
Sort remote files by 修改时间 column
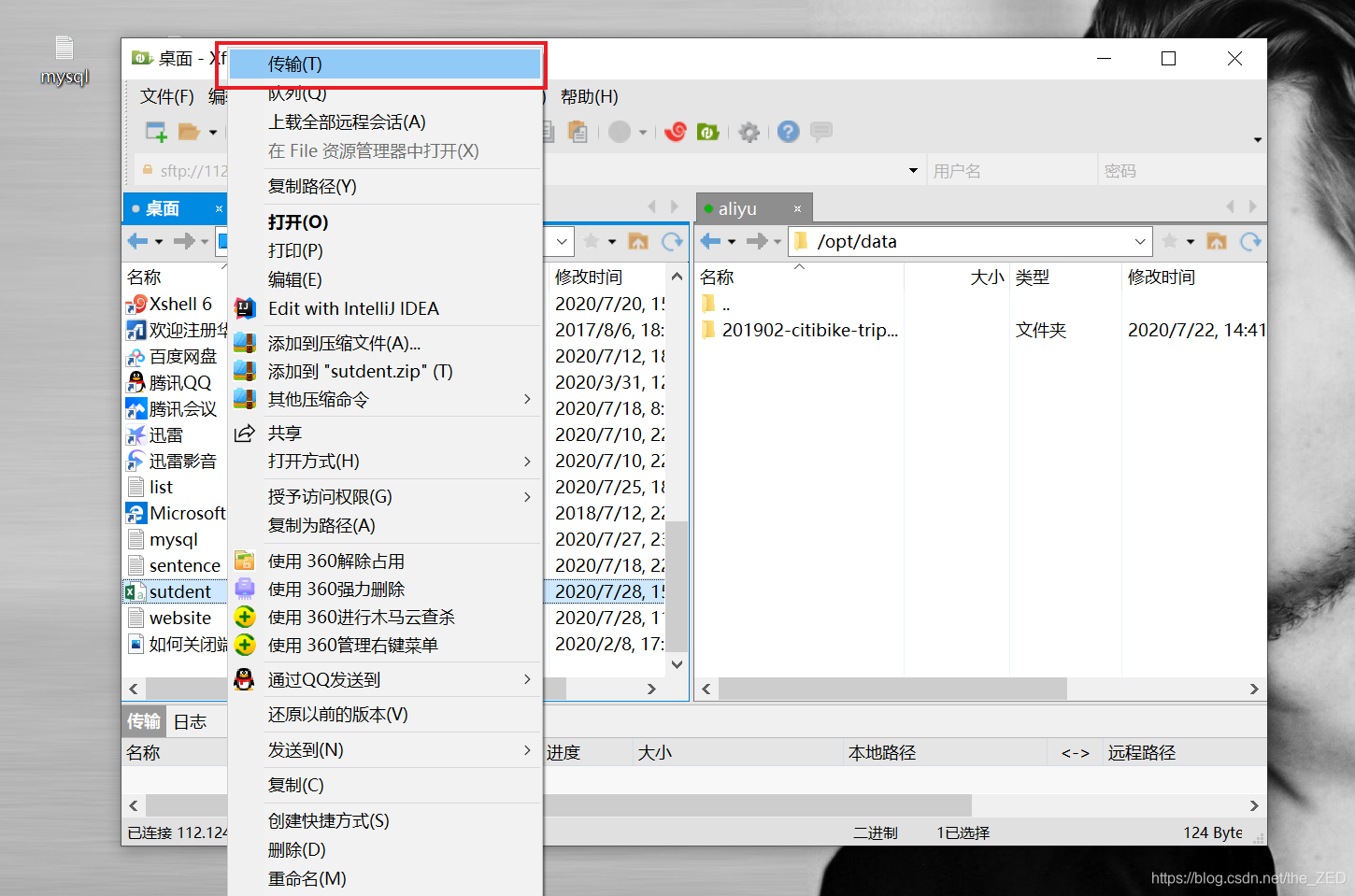(1162, 277)
